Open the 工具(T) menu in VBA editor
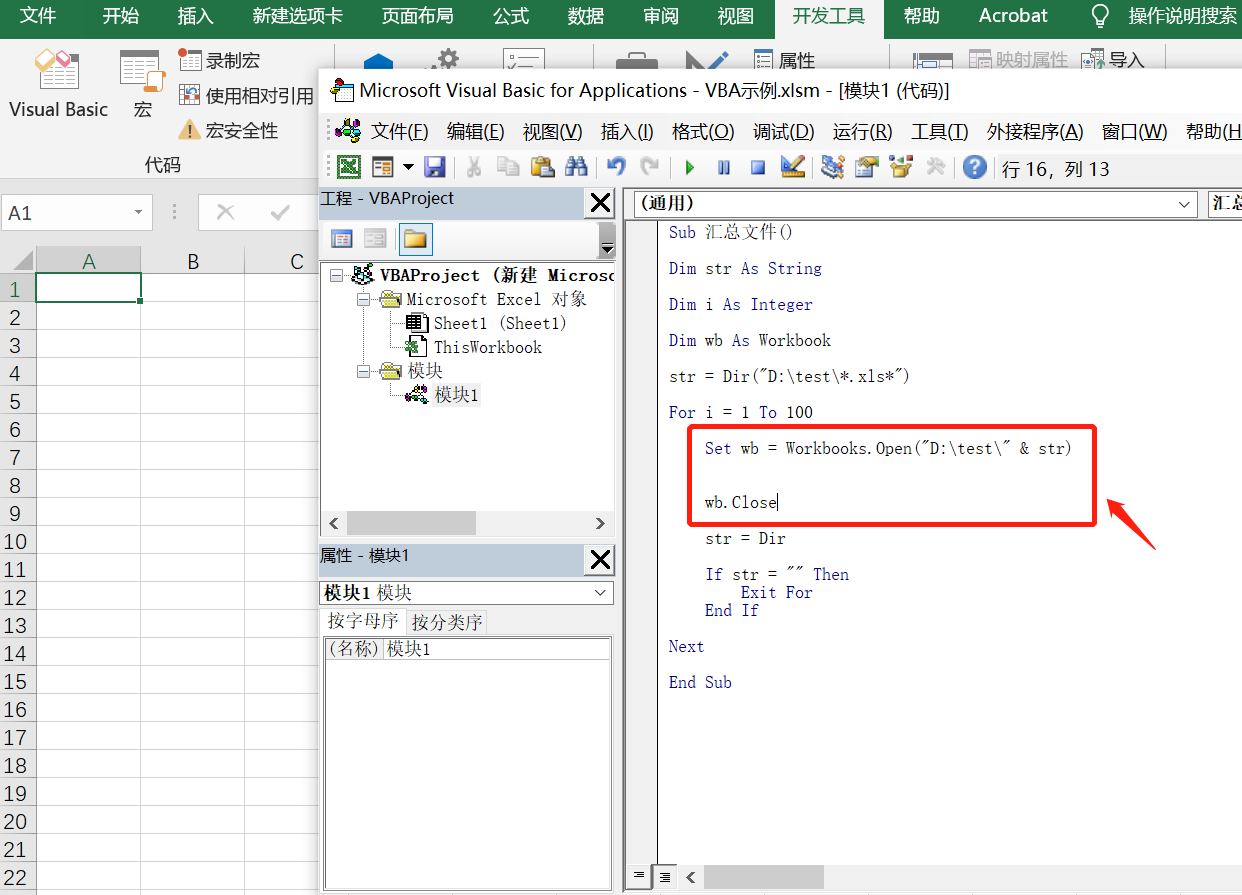The width and height of the screenshot is (1242, 895). pyautogui.click(x=939, y=131)
